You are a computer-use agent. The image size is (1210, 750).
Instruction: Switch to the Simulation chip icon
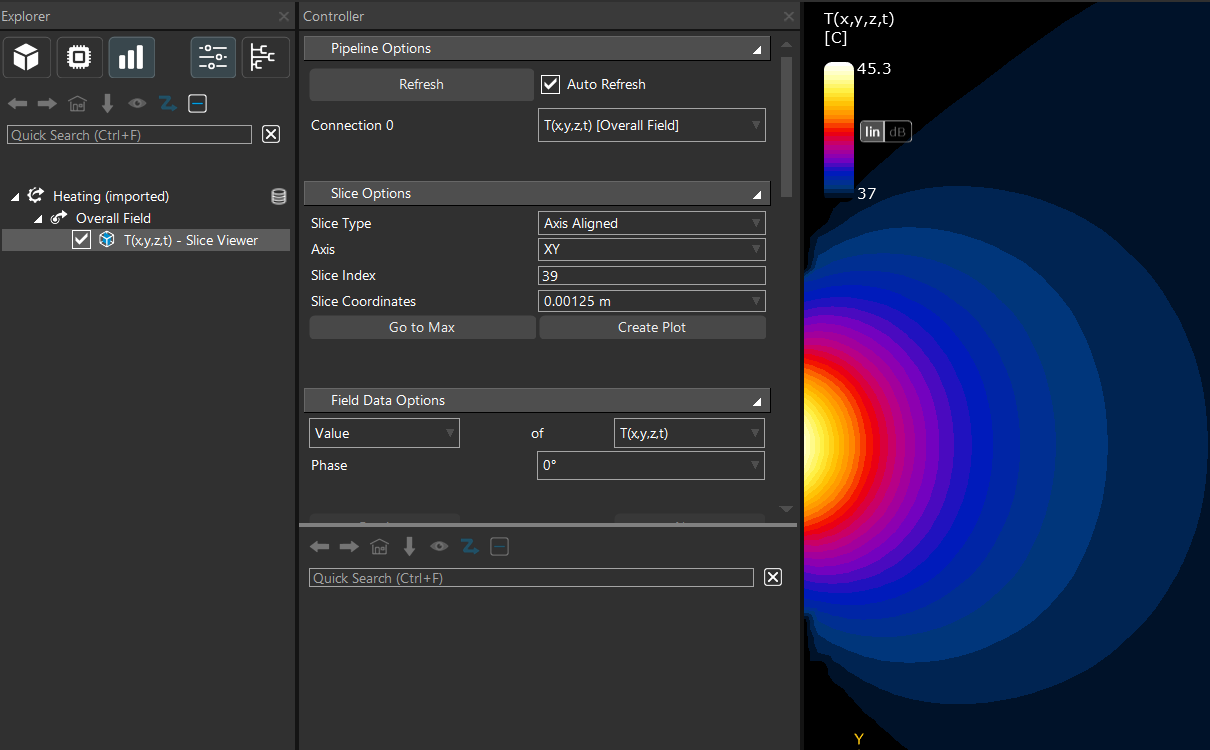tap(79, 58)
